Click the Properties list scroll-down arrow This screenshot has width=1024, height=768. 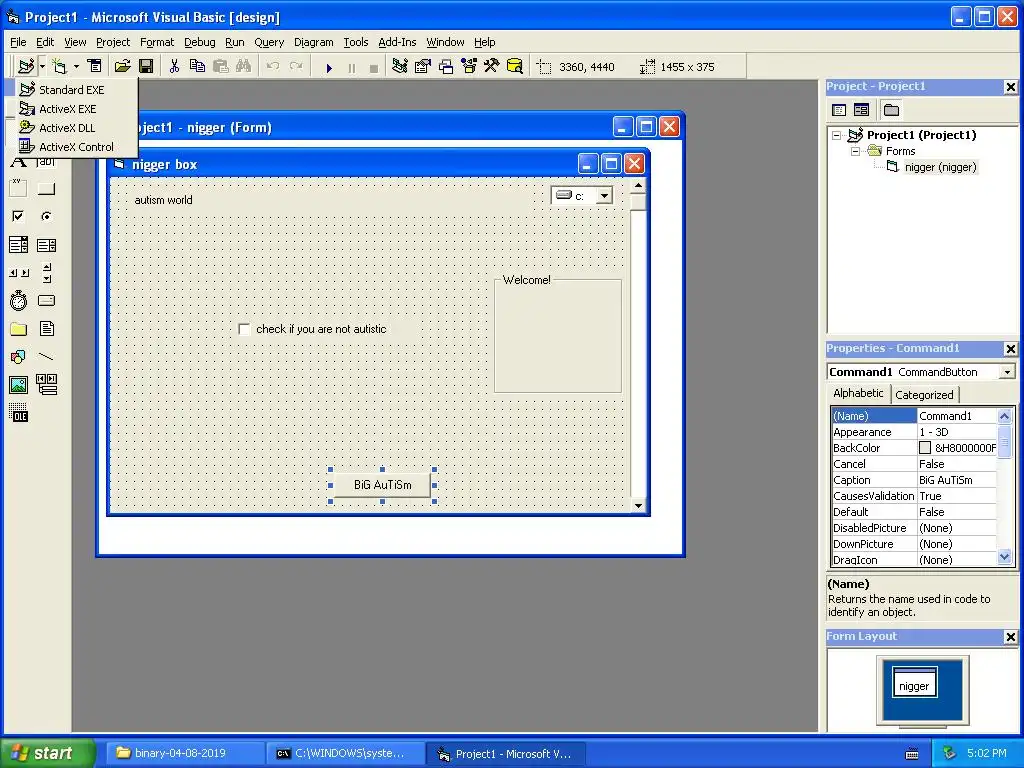[1004, 557]
